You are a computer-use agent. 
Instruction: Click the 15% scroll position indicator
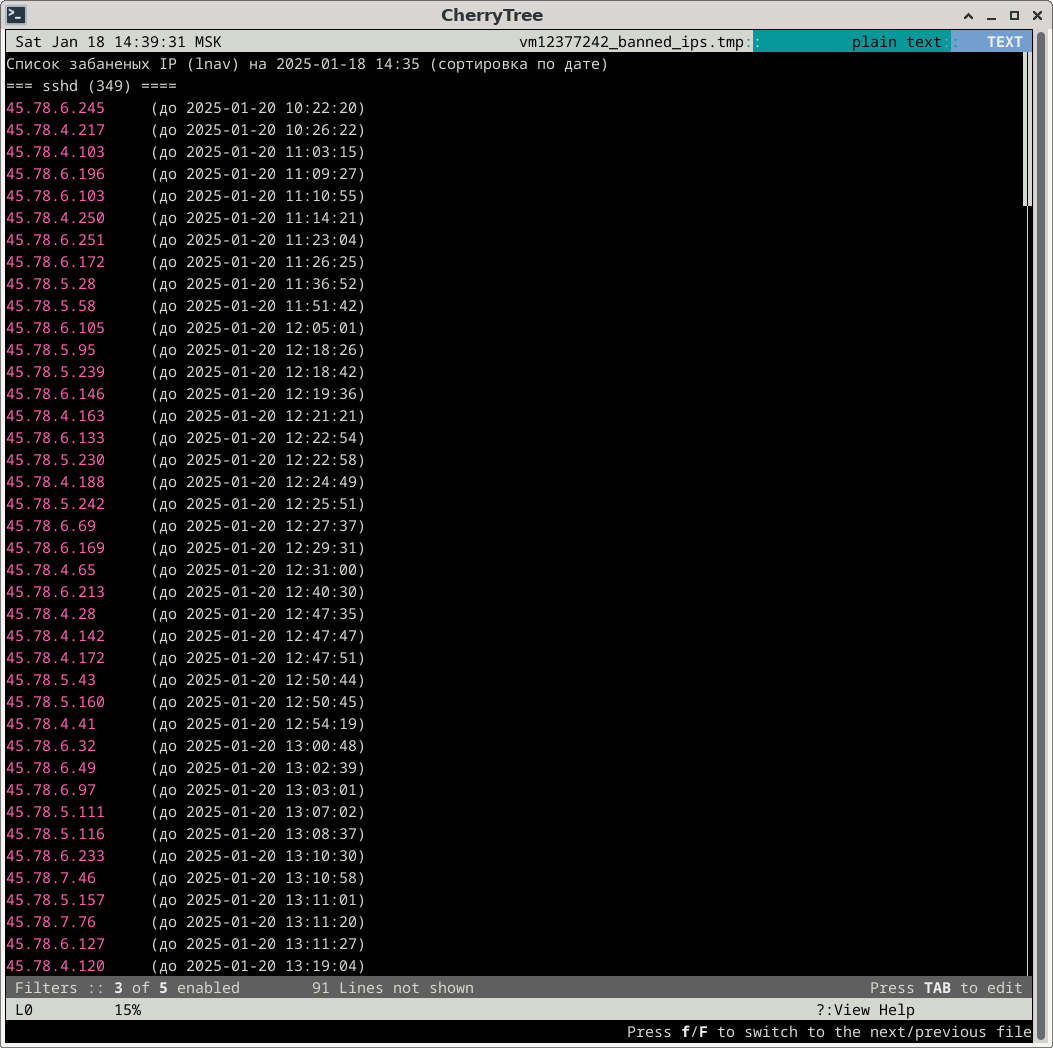(x=127, y=1010)
